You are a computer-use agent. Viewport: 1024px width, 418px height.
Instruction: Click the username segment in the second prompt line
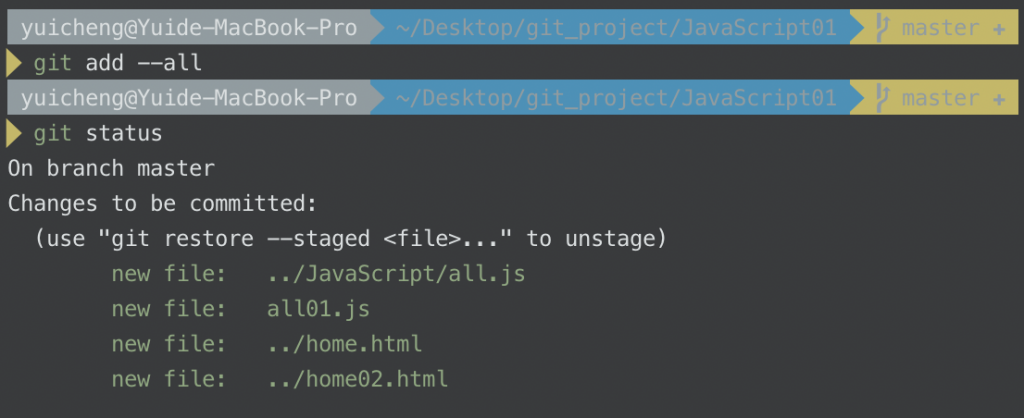(x=189, y=98)
